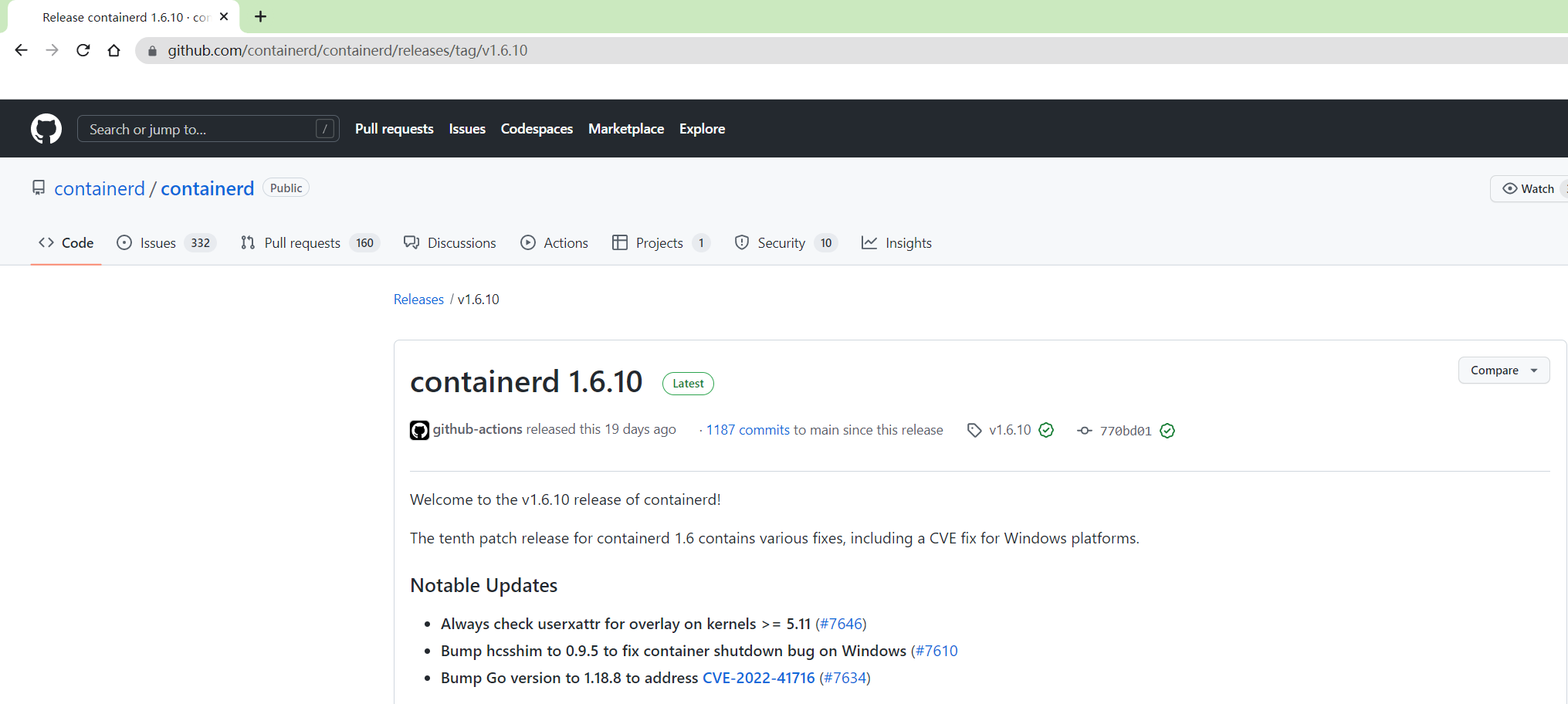Click the commit icon before 770bd01
Image resolution: width=1568 pixels, height=704 pixels.
tap(1085, 431)
